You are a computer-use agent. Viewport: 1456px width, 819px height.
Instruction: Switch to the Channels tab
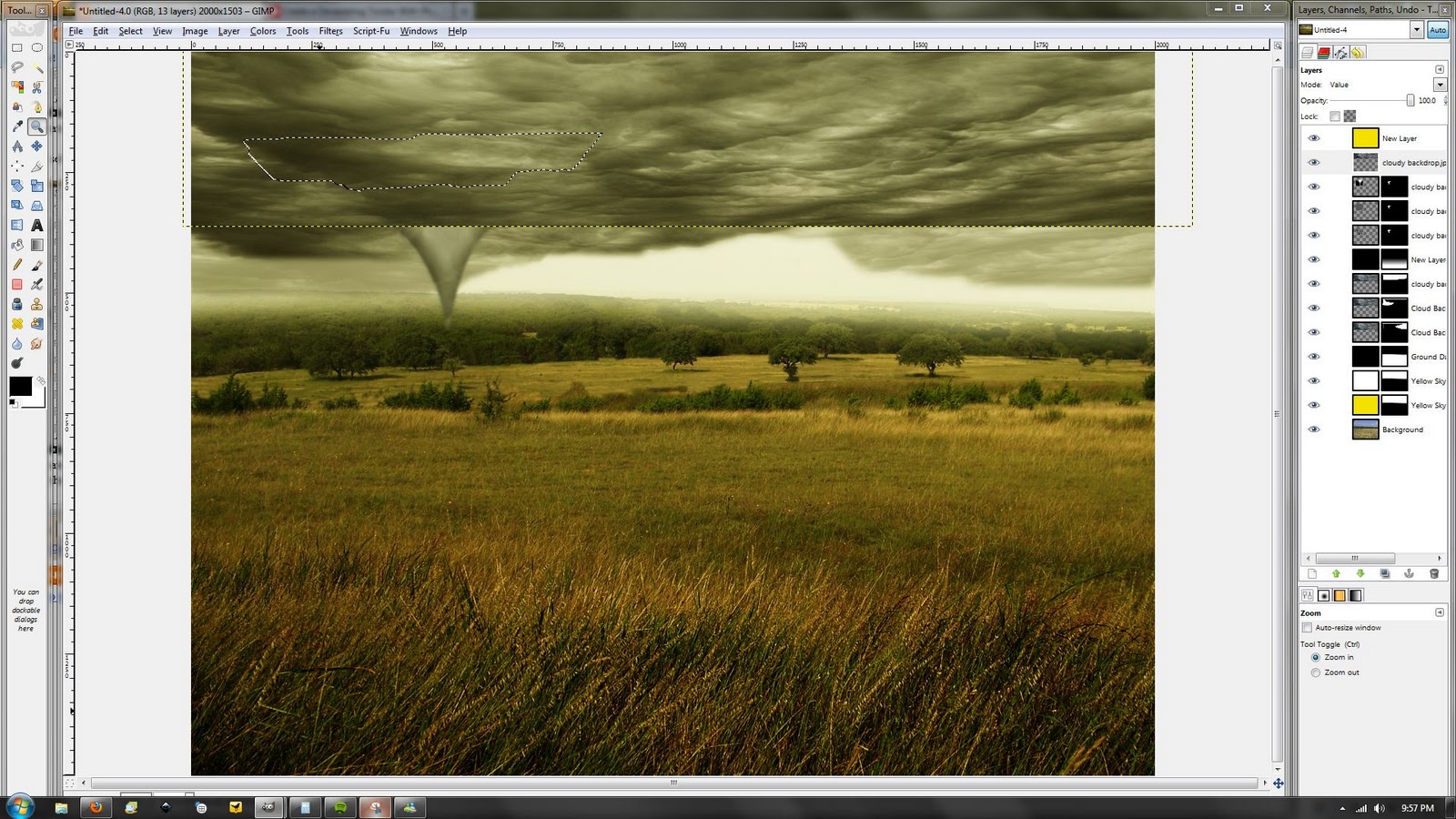pos(1324,52)
